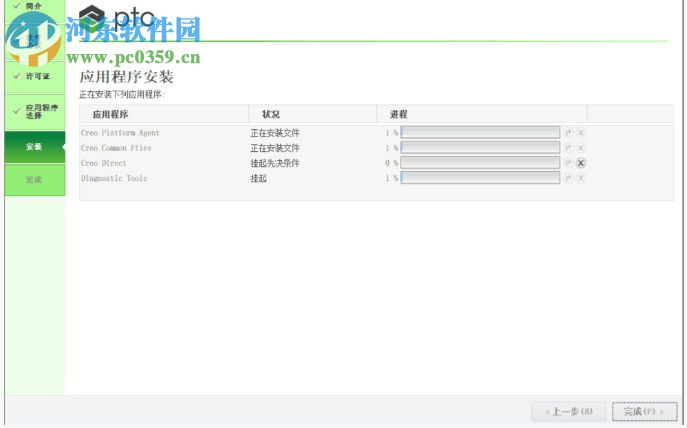This screenshot has height=428, width=687.
Task: Cancel Diagnostic Tools installation
Action: [581, 178]
